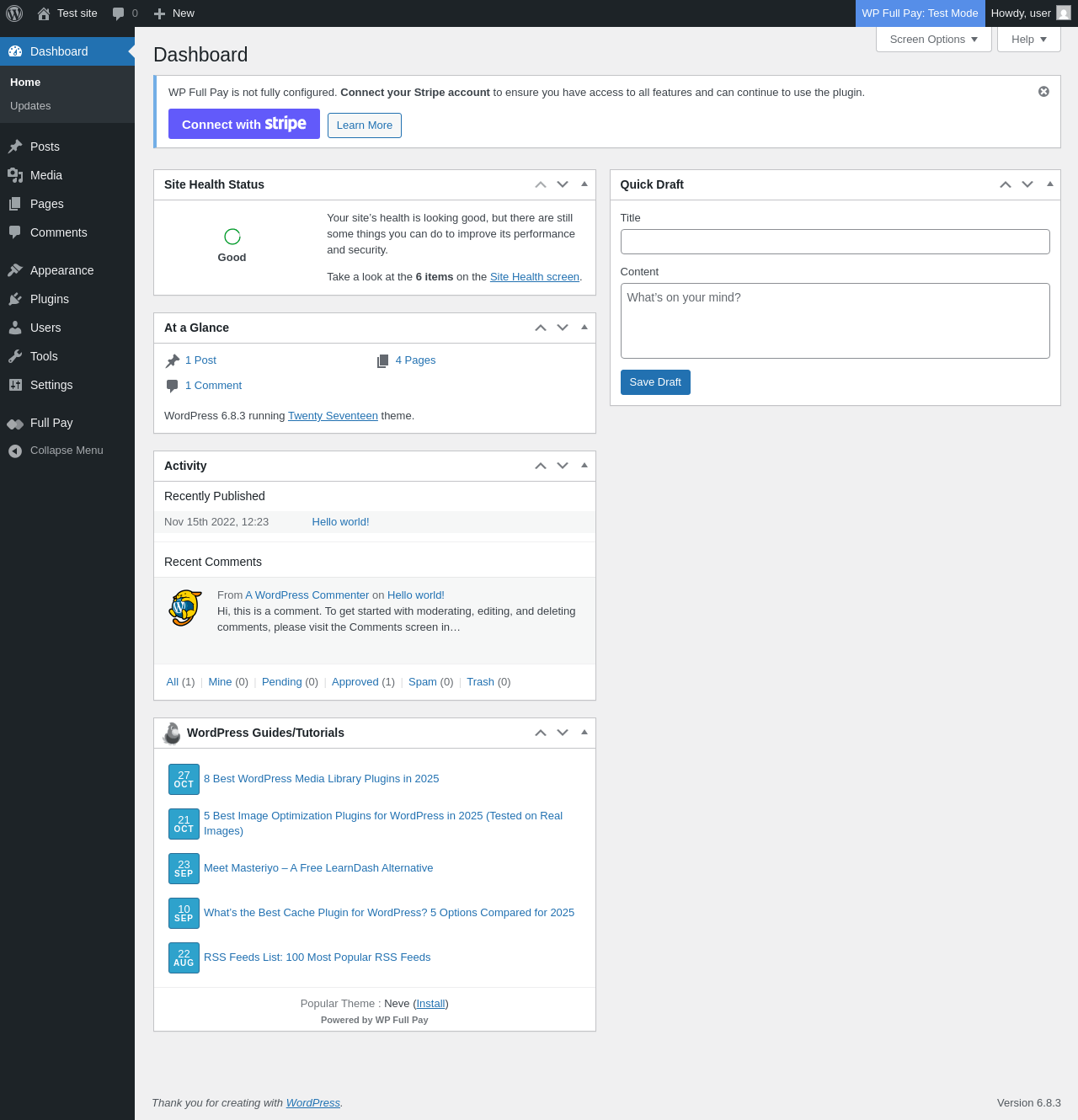Click the 22 Aug date badge
This screenshot has height=1120, width=1078.
pyautogui.click(x=184, y=957)
